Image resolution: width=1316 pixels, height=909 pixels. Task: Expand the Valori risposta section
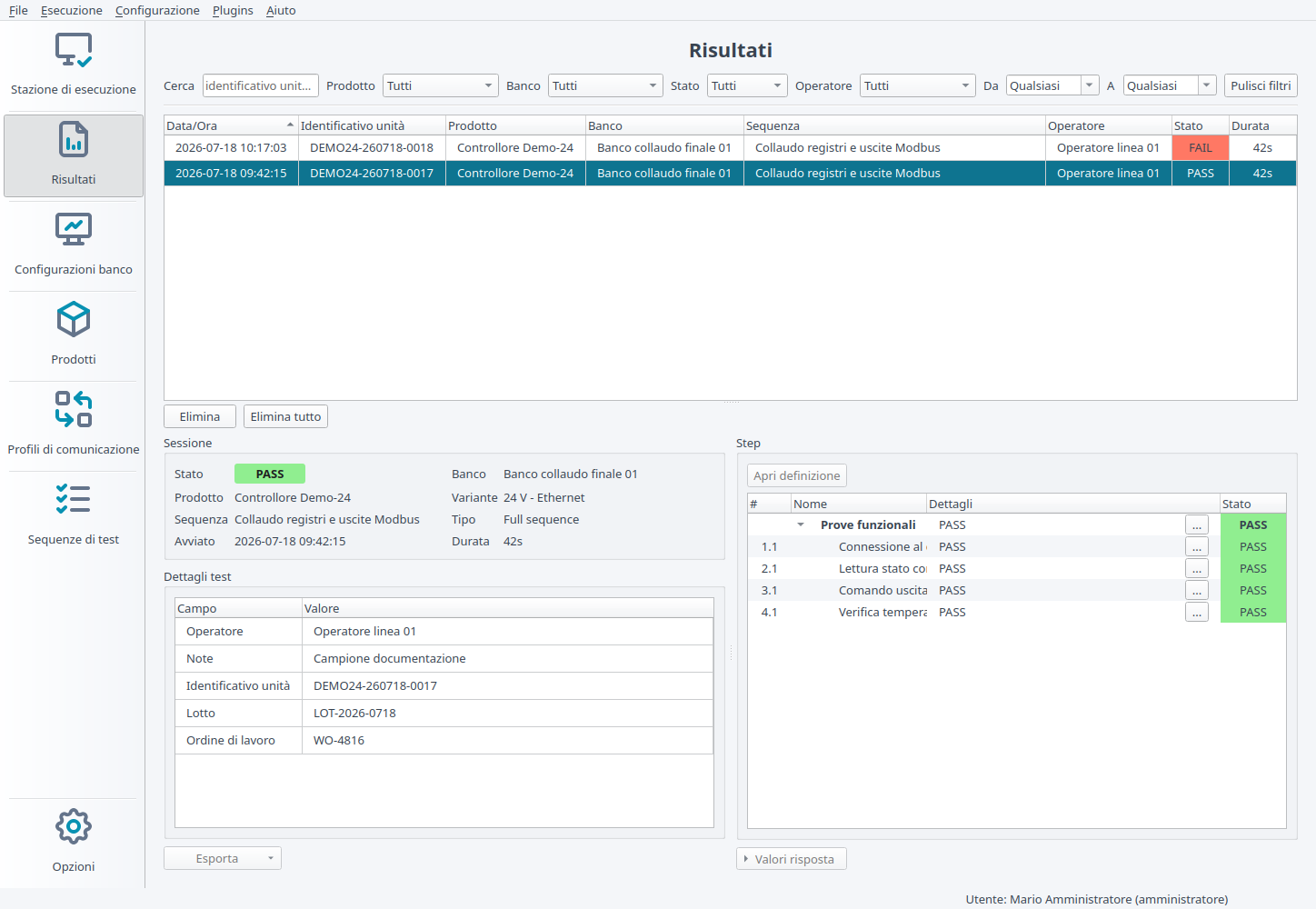point(792,859)
